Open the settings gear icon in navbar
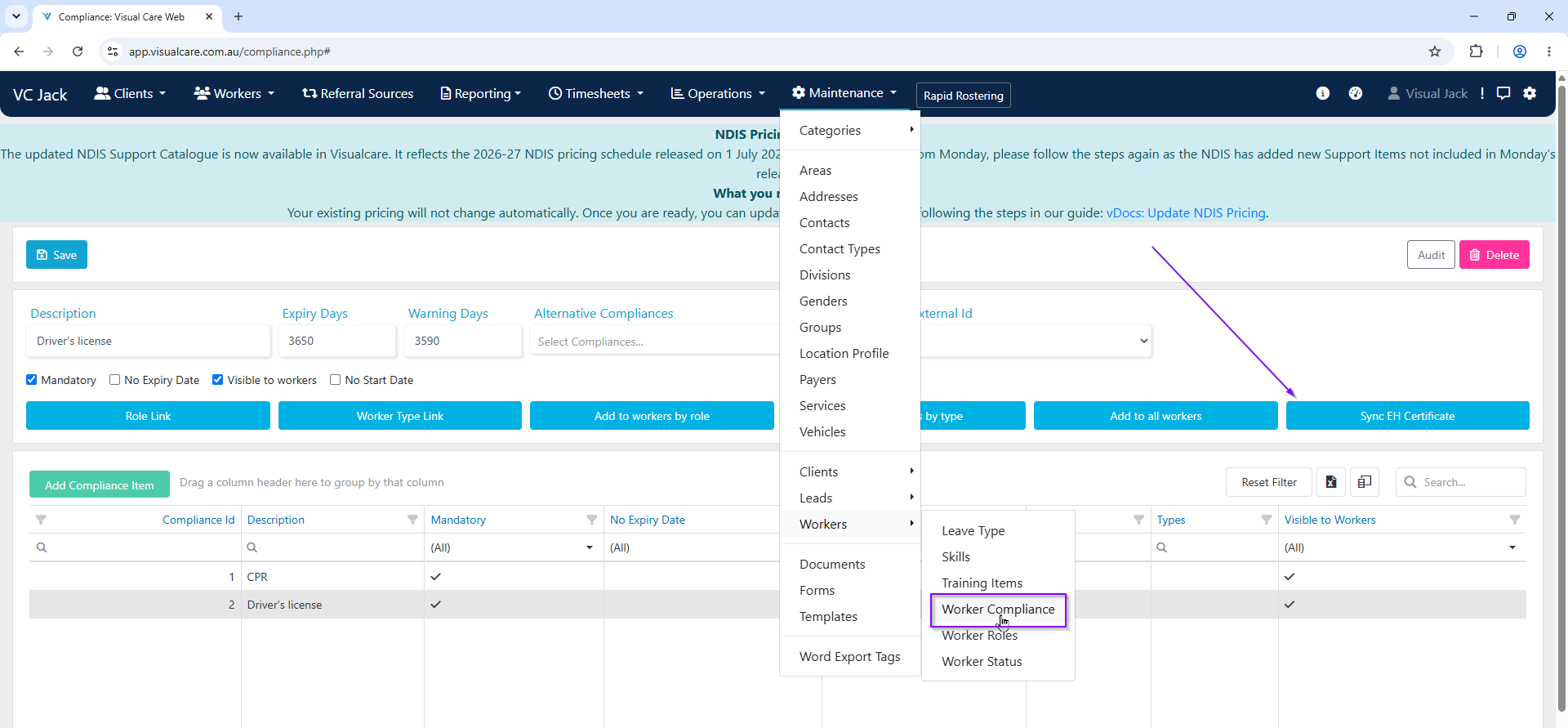This screenshot has height=728, width=1568. (1530, 93)
